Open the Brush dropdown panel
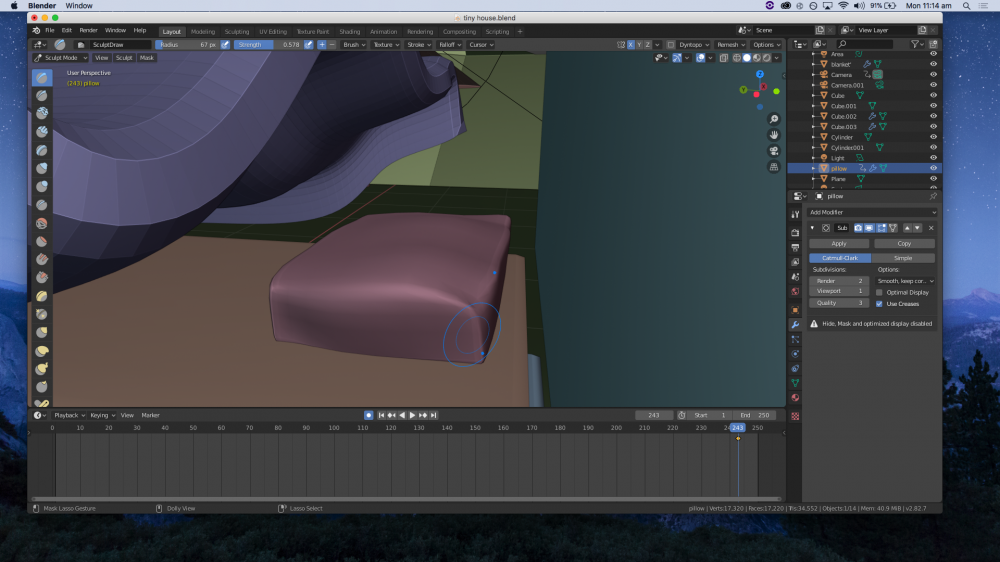This screenshot has width=1000, height=562. [x=354, y=45]
